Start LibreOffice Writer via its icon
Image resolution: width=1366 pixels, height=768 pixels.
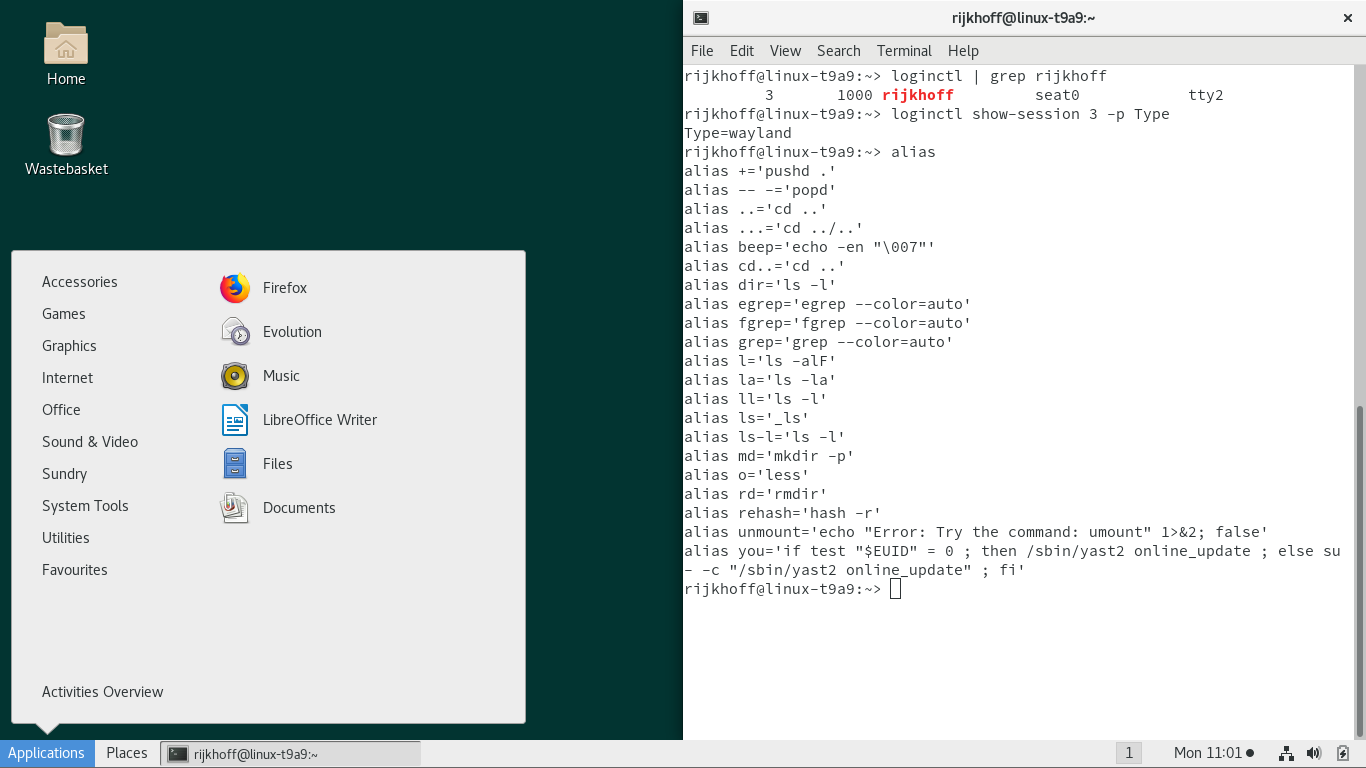tap(235, 420)
